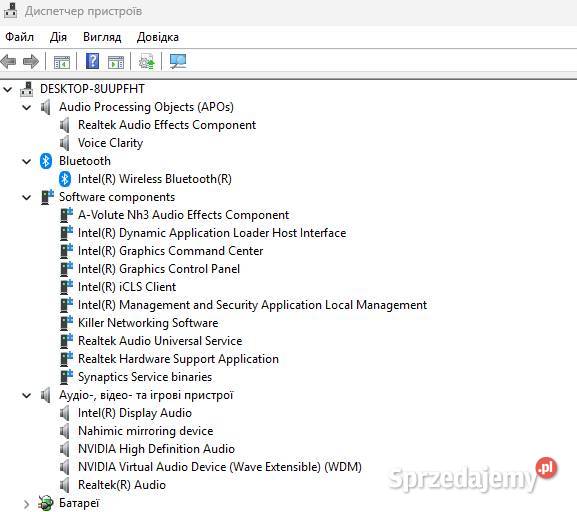Collapse the Software components category
Viewport: 577px width, 512px height.
[x=27, y=197]
